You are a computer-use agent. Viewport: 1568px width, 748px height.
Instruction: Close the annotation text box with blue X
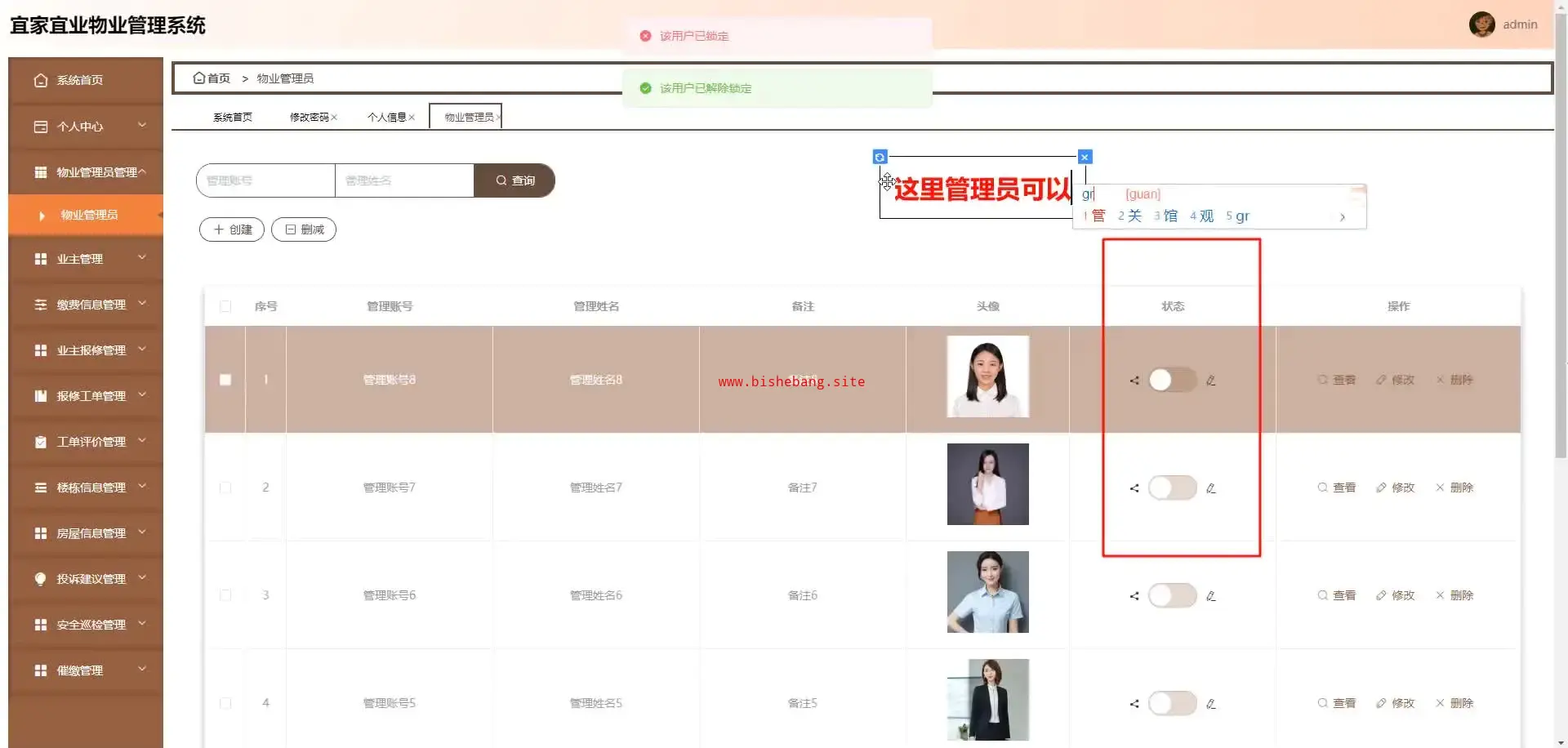(x=1085, y=157)
